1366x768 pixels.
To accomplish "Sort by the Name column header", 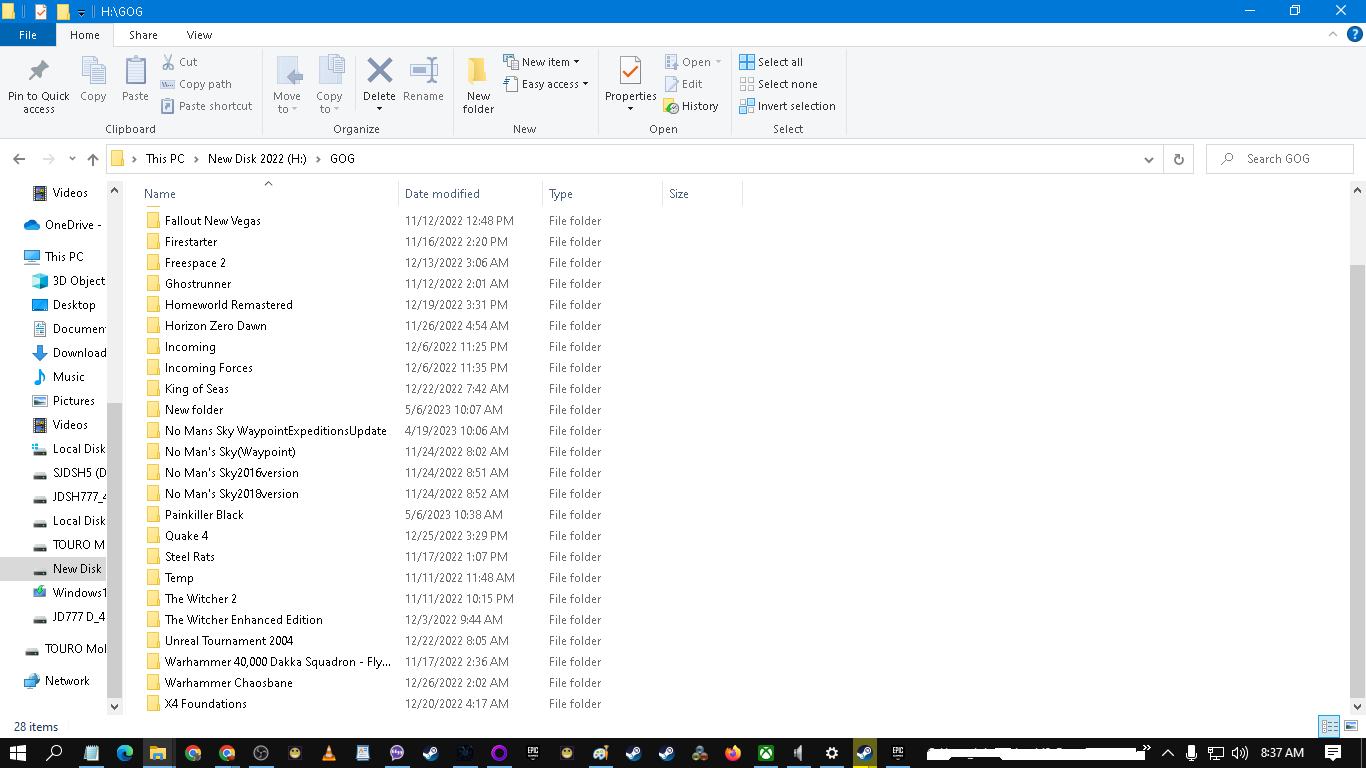I will tap(268, 194).
